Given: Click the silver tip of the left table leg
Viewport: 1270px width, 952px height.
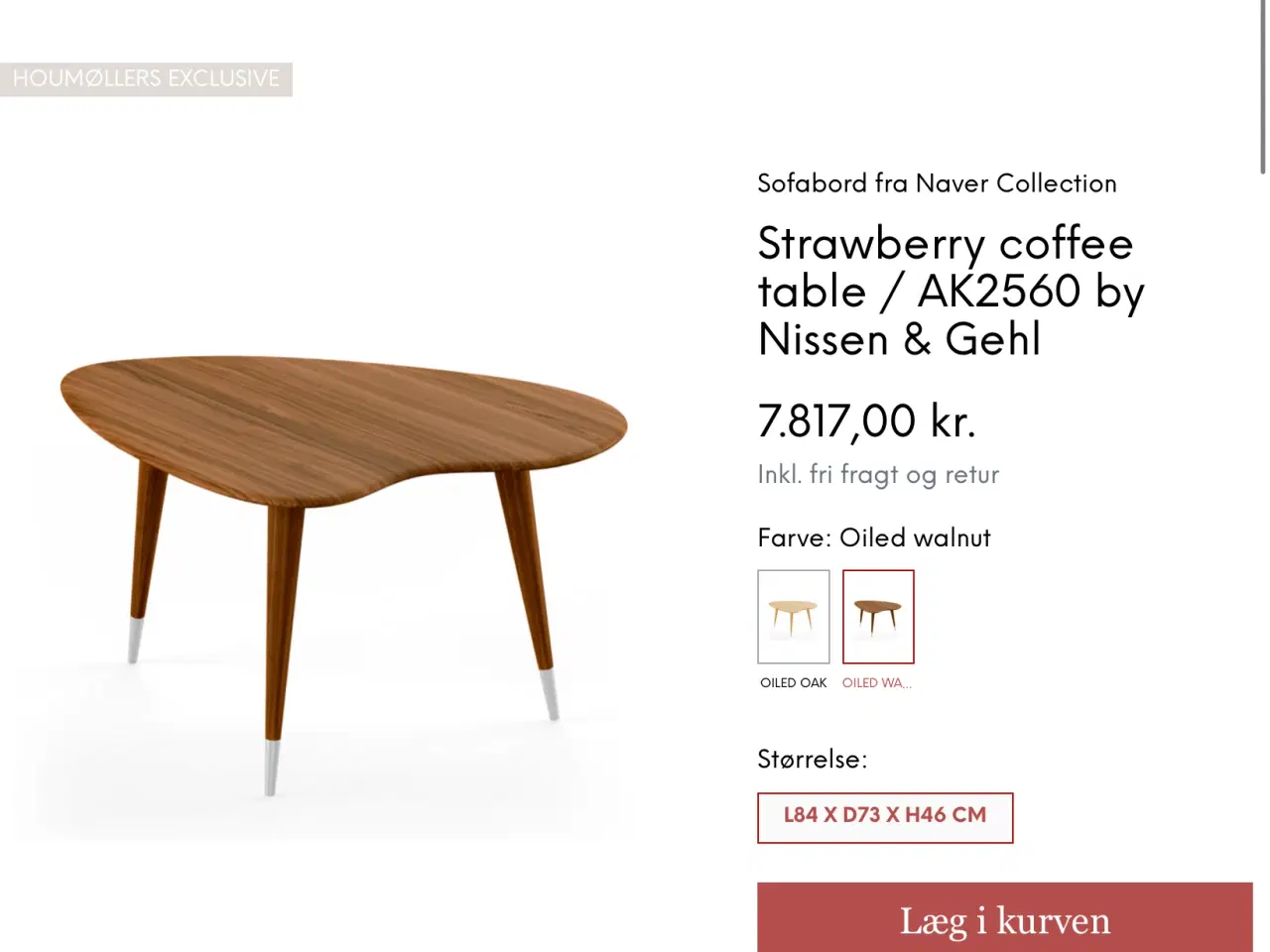Looking at the screenshot, I should pos(134,640).
